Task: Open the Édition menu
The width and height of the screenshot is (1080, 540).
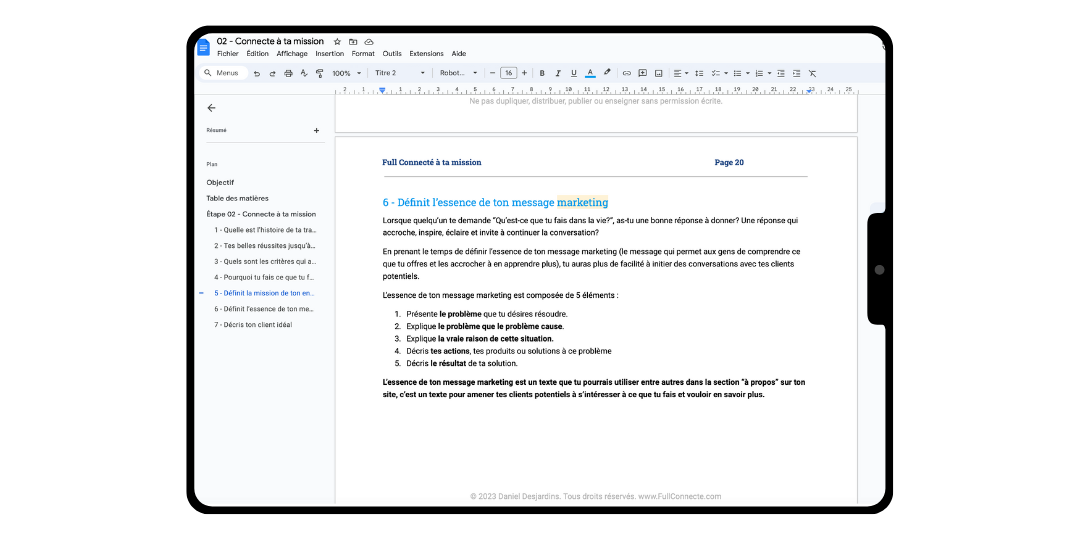Action: click(258, 54)
